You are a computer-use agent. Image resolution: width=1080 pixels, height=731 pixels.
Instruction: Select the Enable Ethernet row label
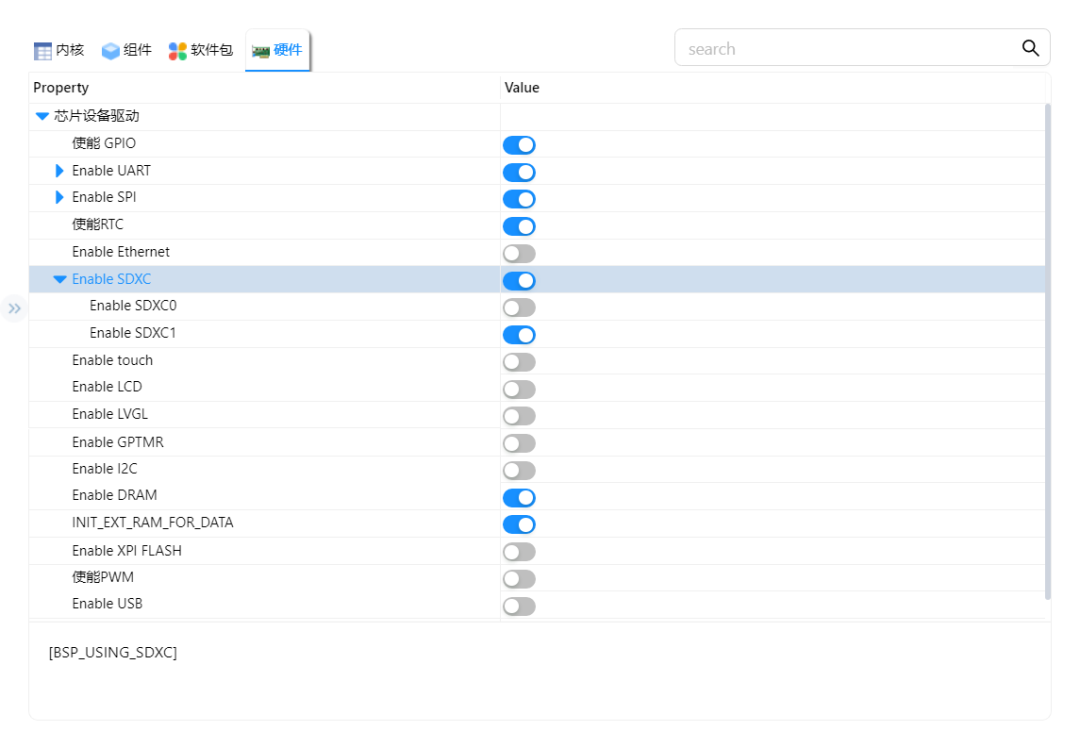click(x=121, y=251)
